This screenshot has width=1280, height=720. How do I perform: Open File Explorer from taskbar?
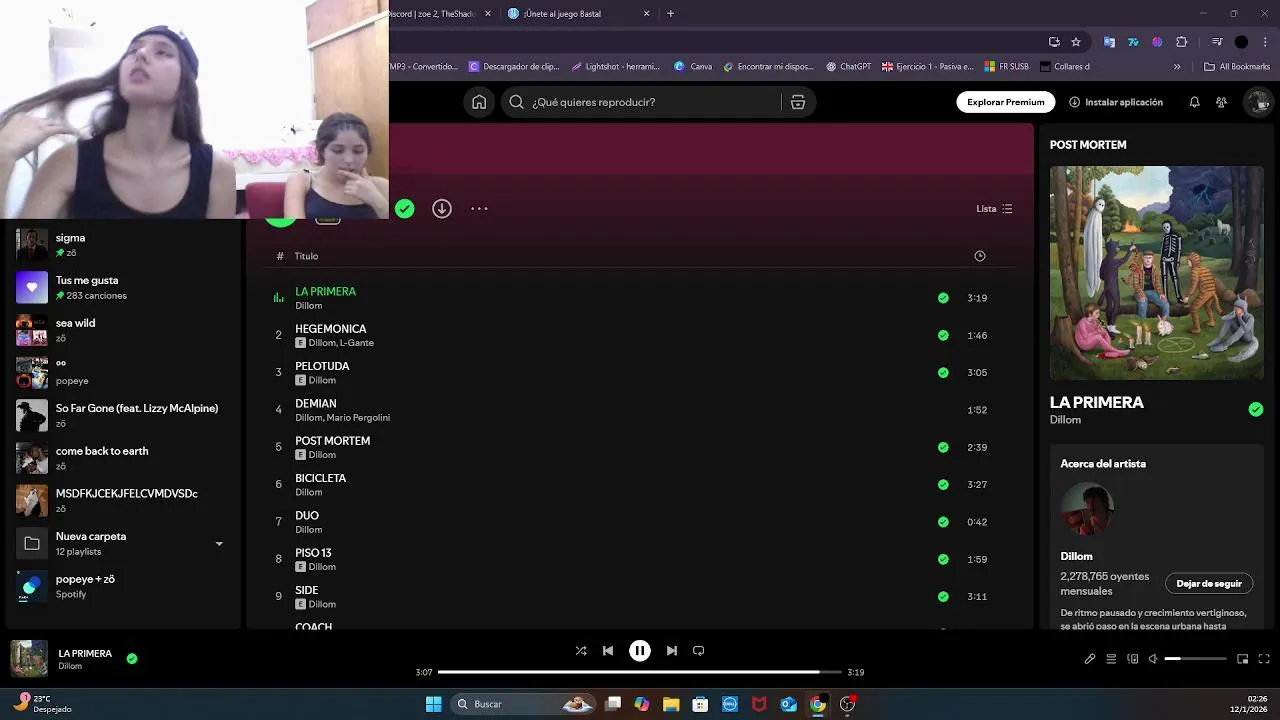[671, 704]
